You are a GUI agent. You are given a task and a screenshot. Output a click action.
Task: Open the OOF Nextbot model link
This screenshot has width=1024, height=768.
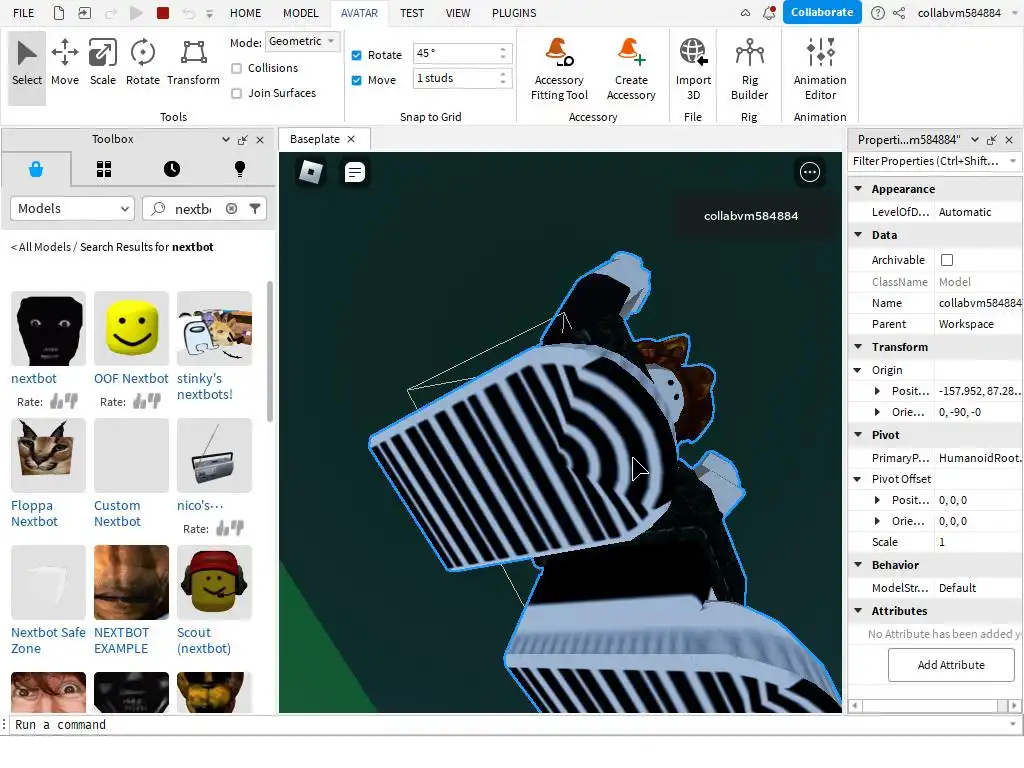(x=131, y=379)
